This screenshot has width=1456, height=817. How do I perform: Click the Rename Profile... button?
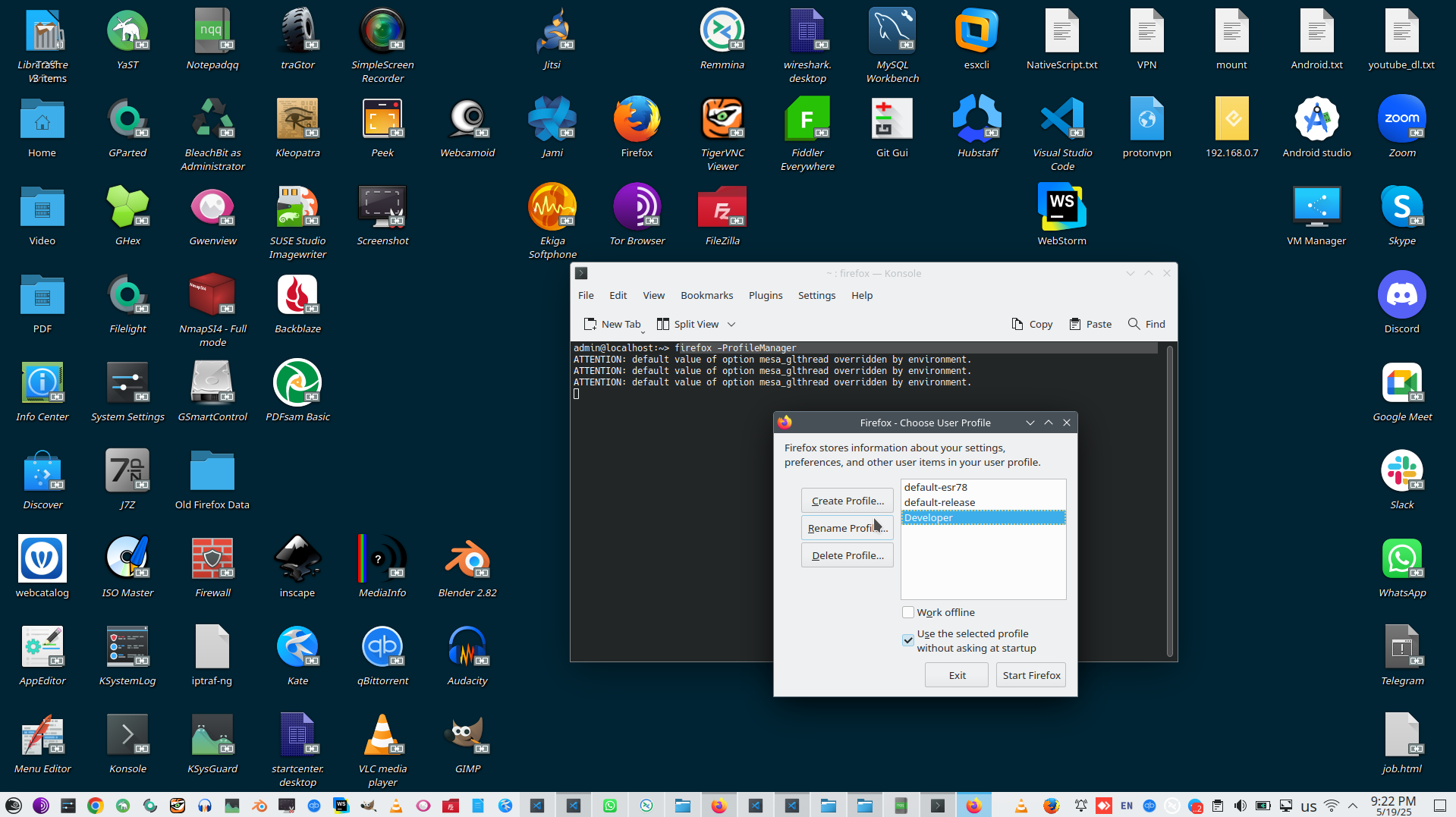click(x=847, y=528)
